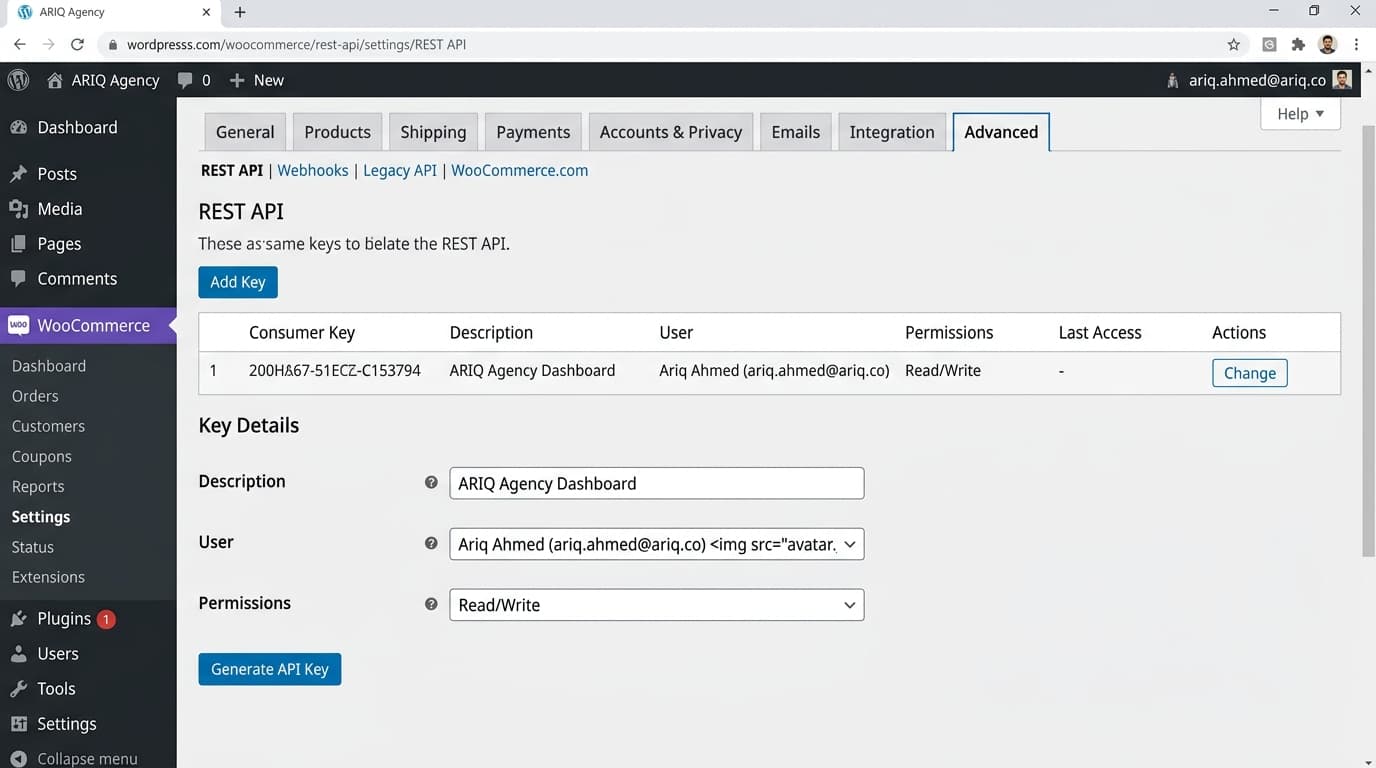Click the page vertical scrollbar
The image size is (1376, 768).
(x=1368, y=340)
